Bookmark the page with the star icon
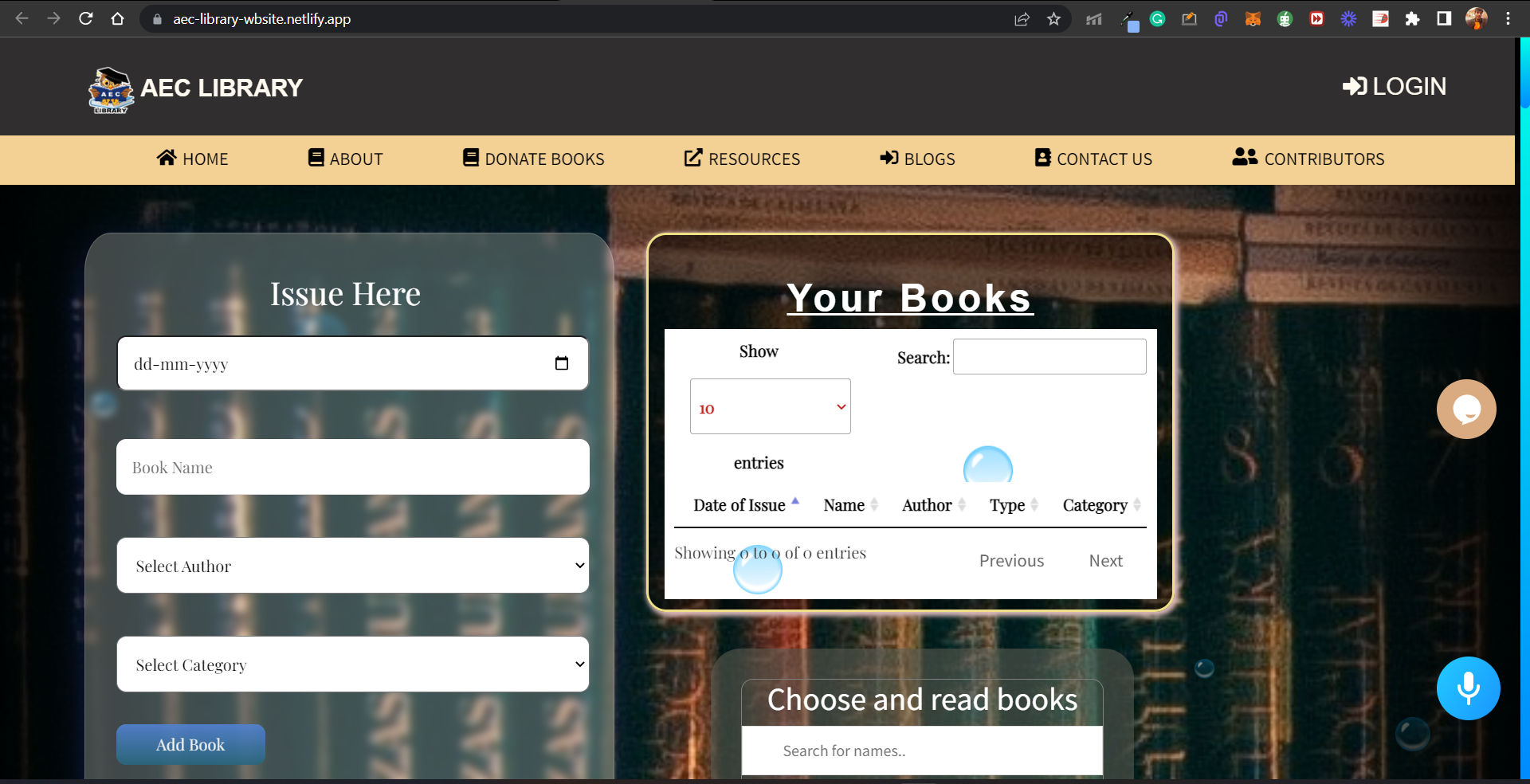 [x=1054, y=18]
